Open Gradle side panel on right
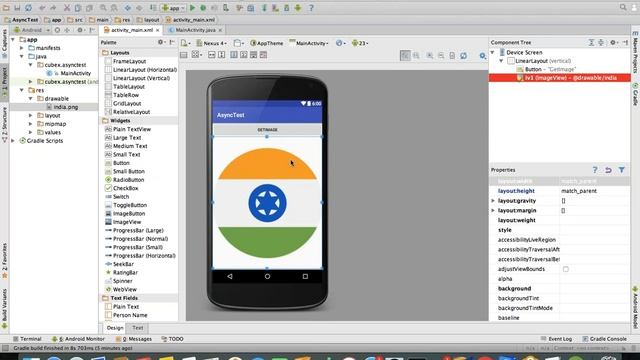The image size is (640, 360). [x=635, y=95]
